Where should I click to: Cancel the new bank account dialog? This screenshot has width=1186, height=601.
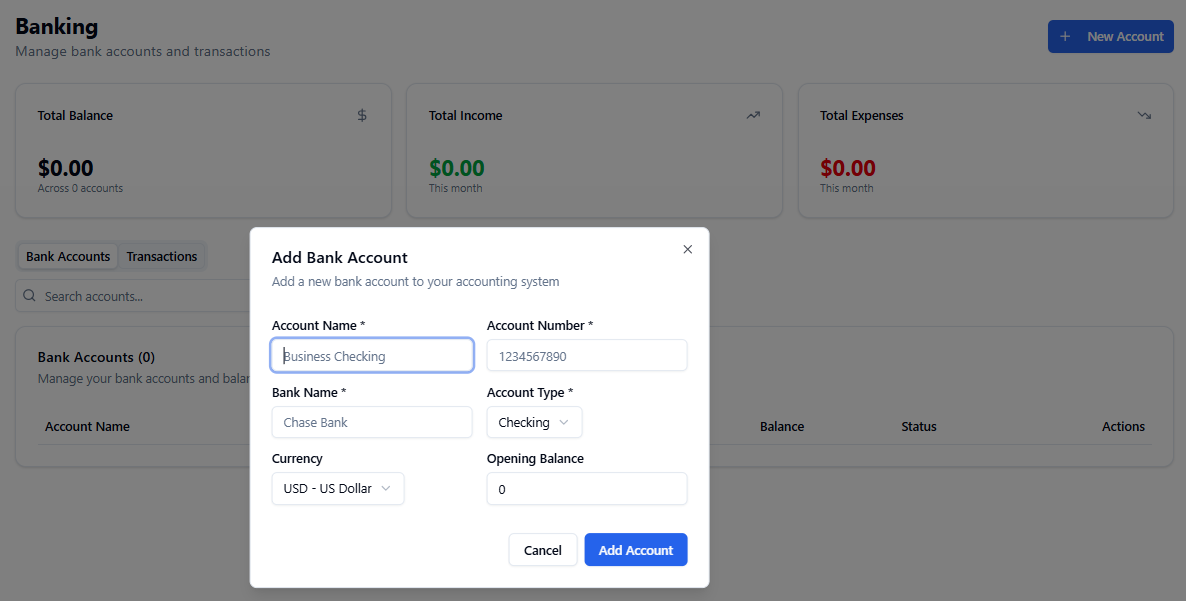pyautogui.click(x=543, y=550)
